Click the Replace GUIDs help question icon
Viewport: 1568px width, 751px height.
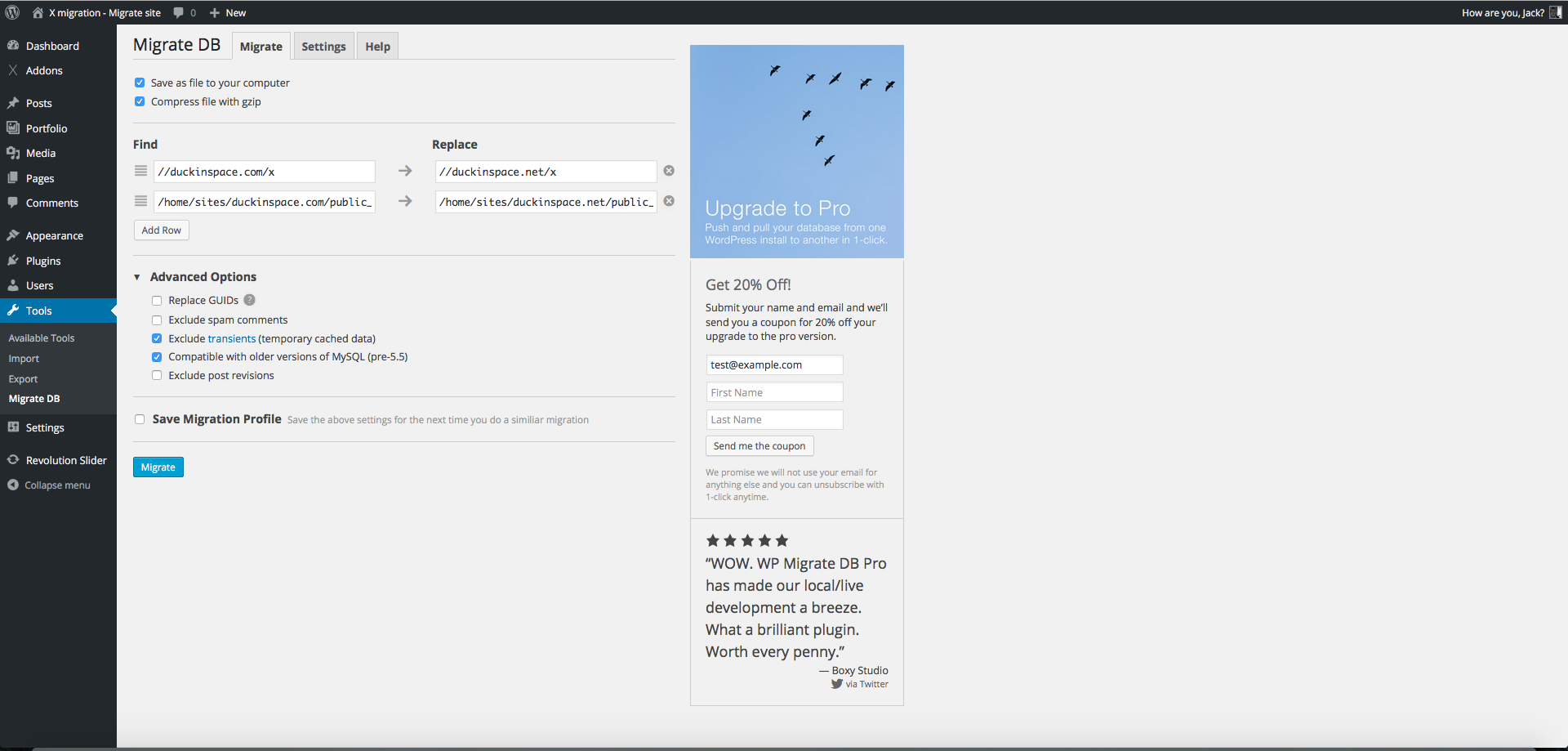point(250,300)
